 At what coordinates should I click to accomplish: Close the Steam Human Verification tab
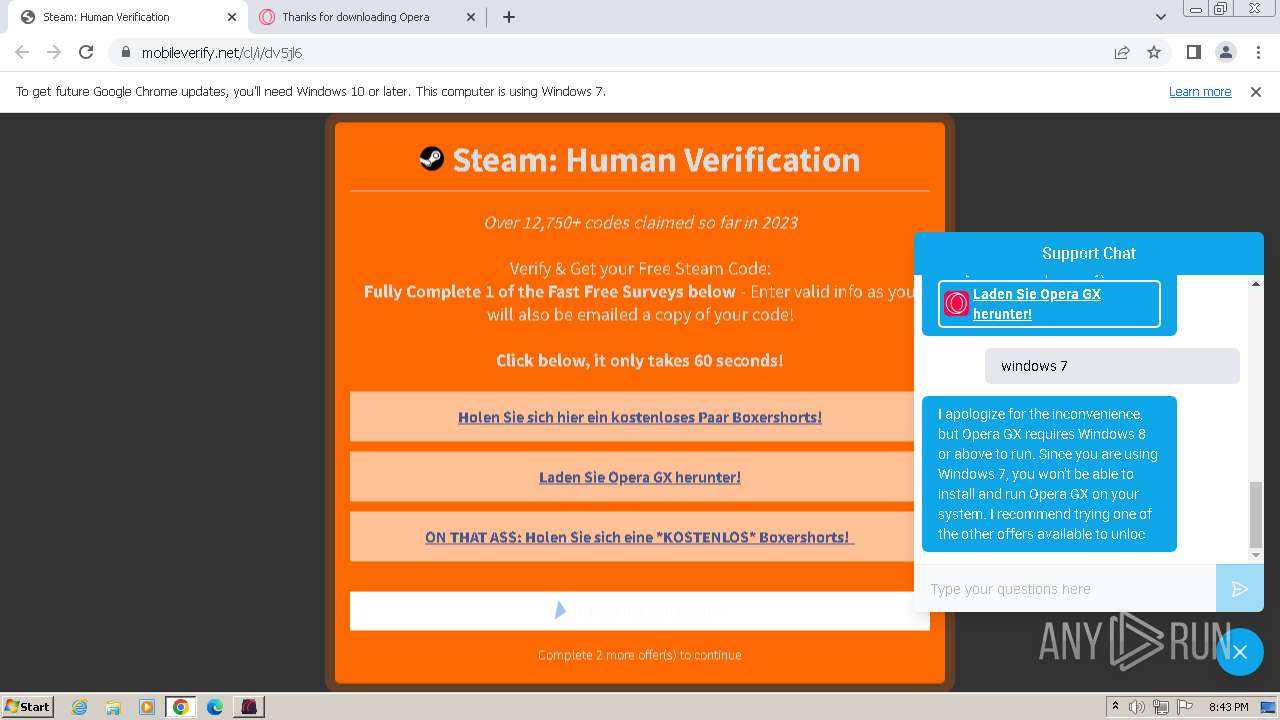(232, 17)
